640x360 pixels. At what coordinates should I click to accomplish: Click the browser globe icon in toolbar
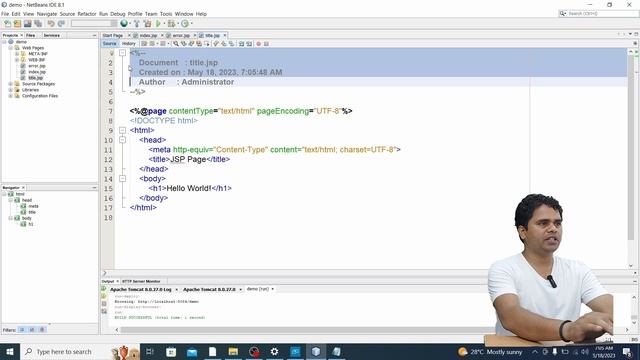pyautogui.click(x=124, y=24)
